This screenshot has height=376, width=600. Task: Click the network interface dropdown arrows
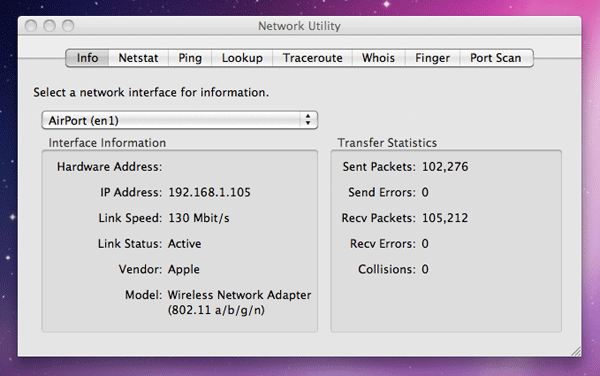click(308, 120)
